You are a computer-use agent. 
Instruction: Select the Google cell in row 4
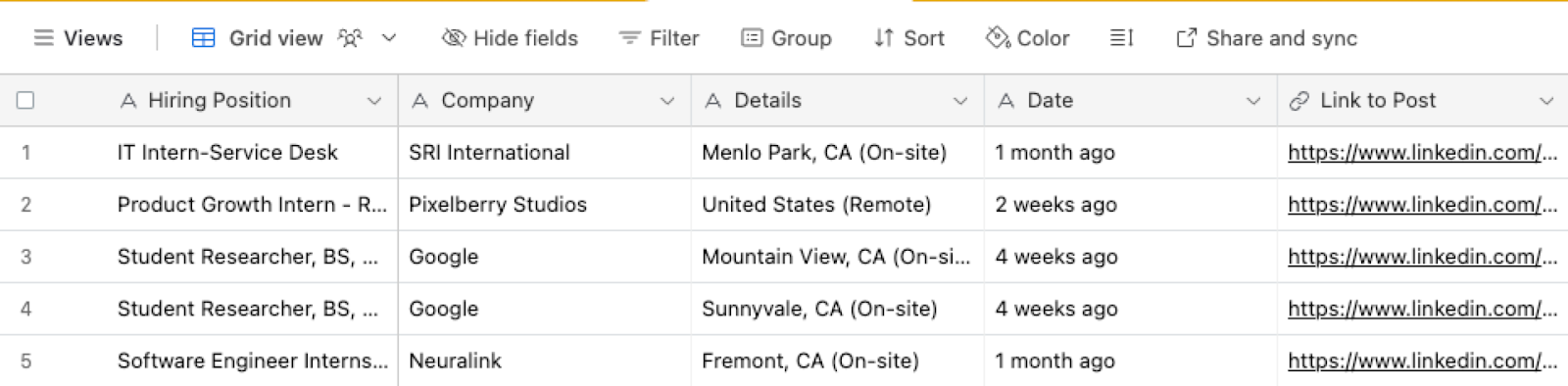tap(545, 309)
